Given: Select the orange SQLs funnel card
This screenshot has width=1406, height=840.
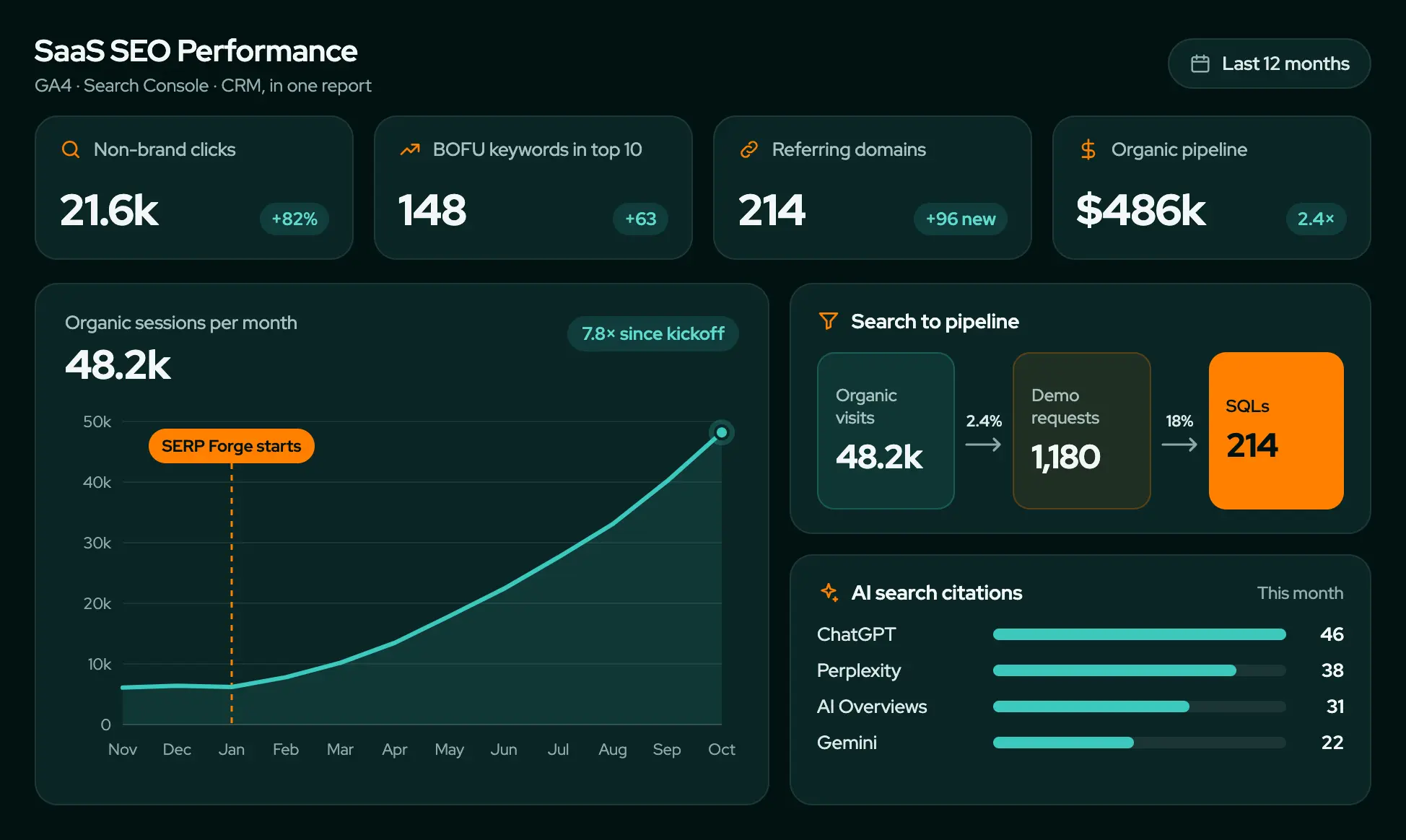Looking at the screenshot, I should (x=1276, y=431).
